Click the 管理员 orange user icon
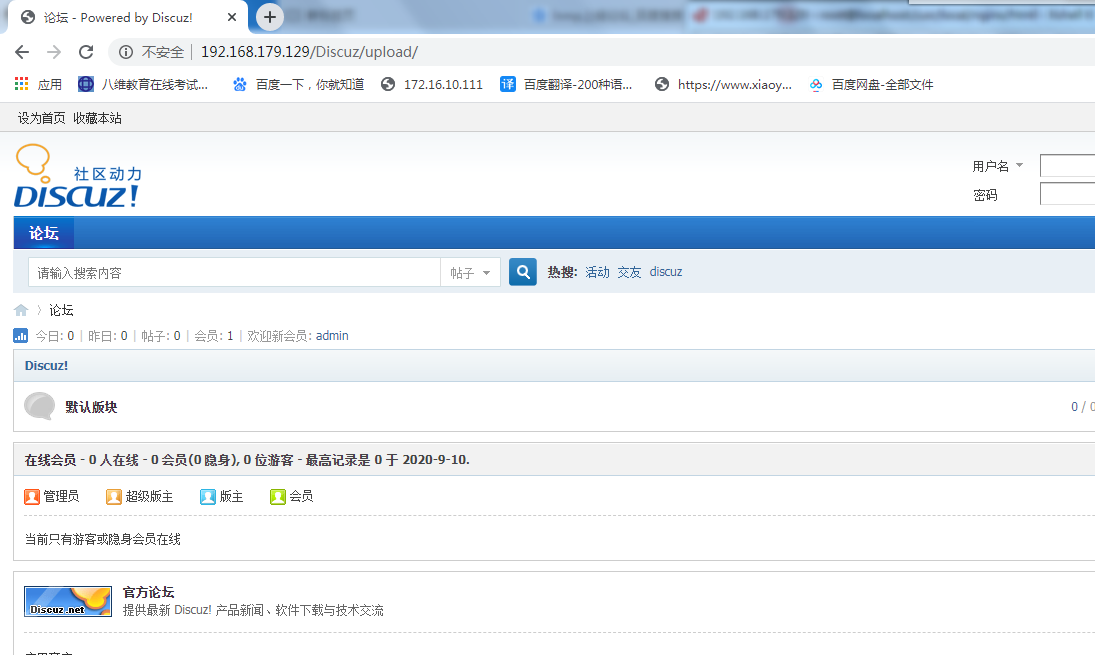1095x655 pixels. click(31, 496)
